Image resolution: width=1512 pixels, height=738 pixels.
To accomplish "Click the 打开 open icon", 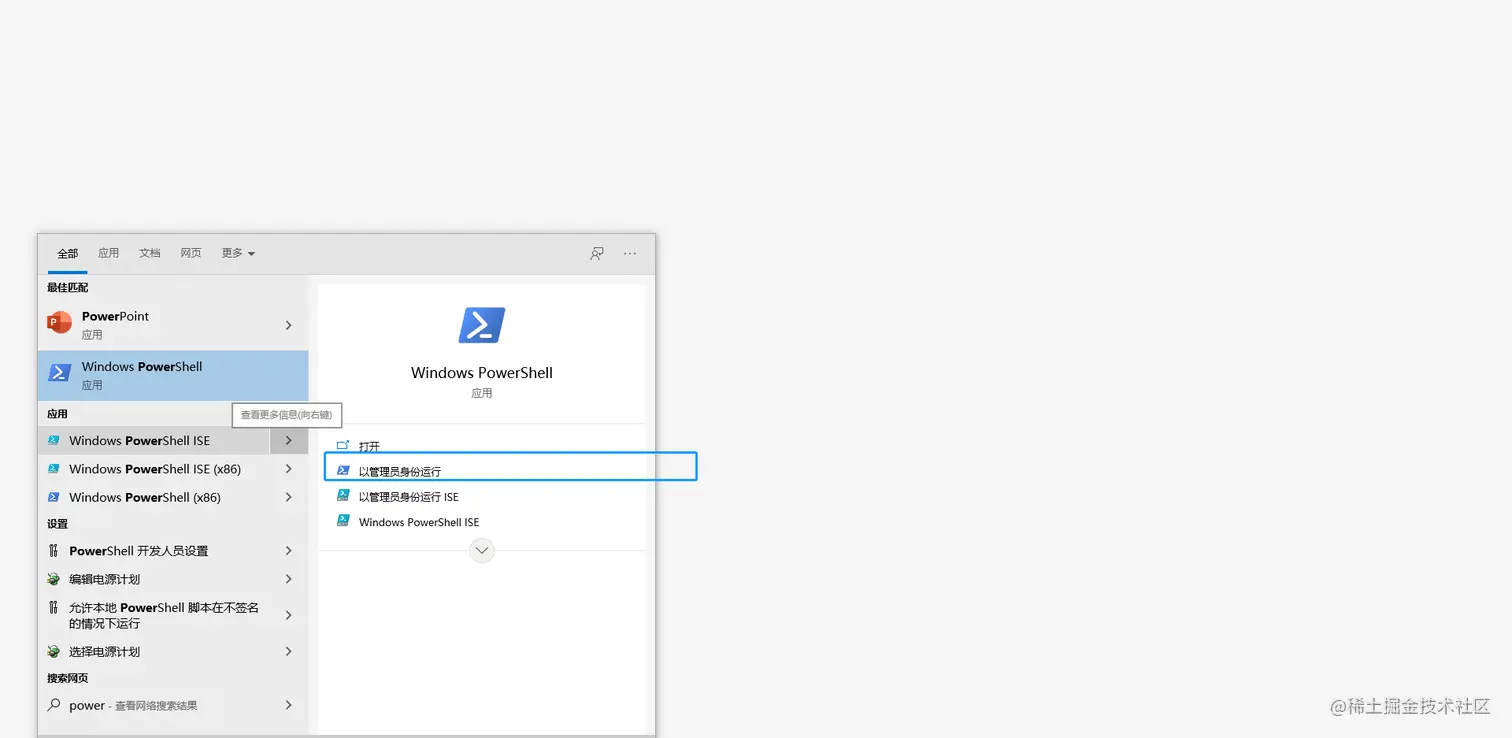I will point(343,446).
